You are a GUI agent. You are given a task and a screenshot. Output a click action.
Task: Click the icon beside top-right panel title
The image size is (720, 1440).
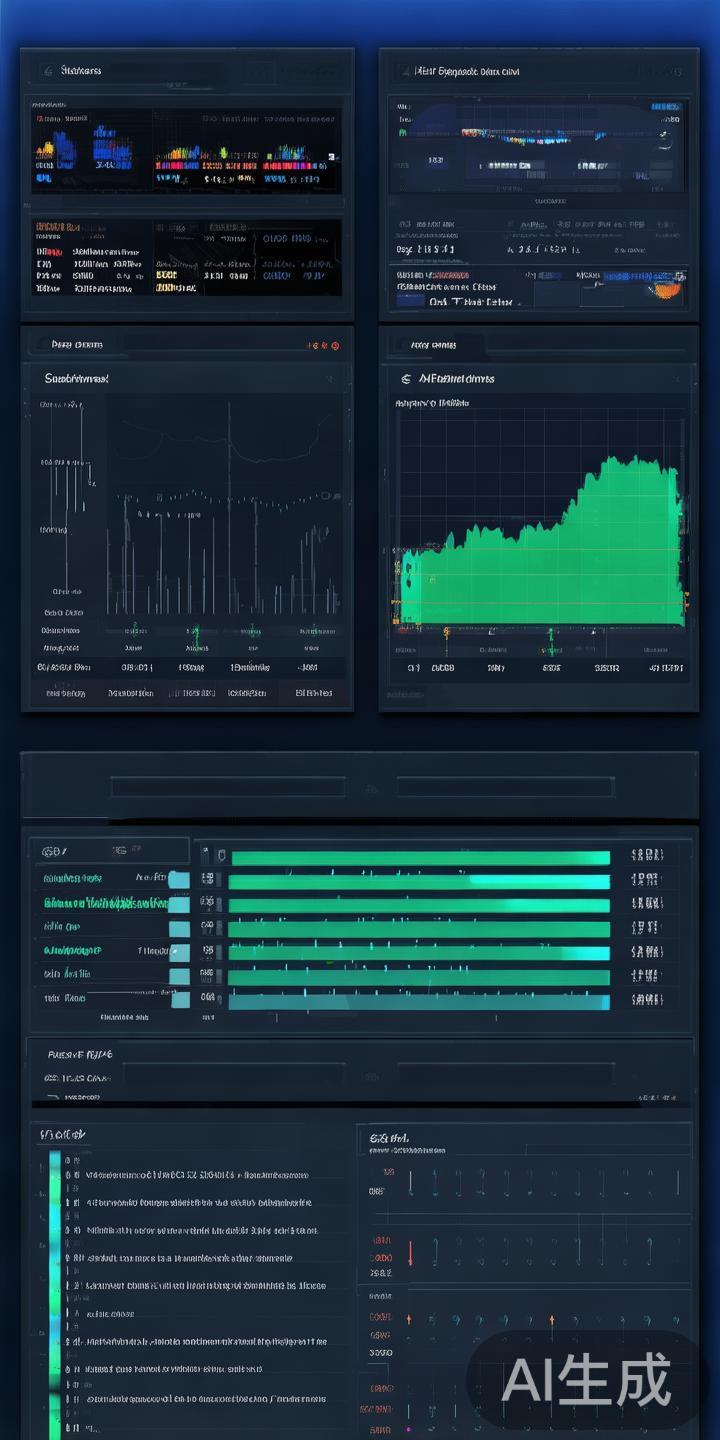tap(403, 71)
